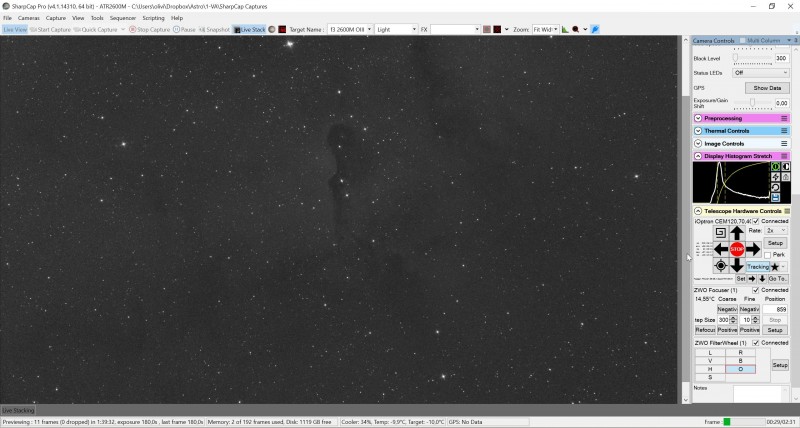Switch to Live View mode
Viewport: 800px width, 428px height.
[x=15, y=30]
